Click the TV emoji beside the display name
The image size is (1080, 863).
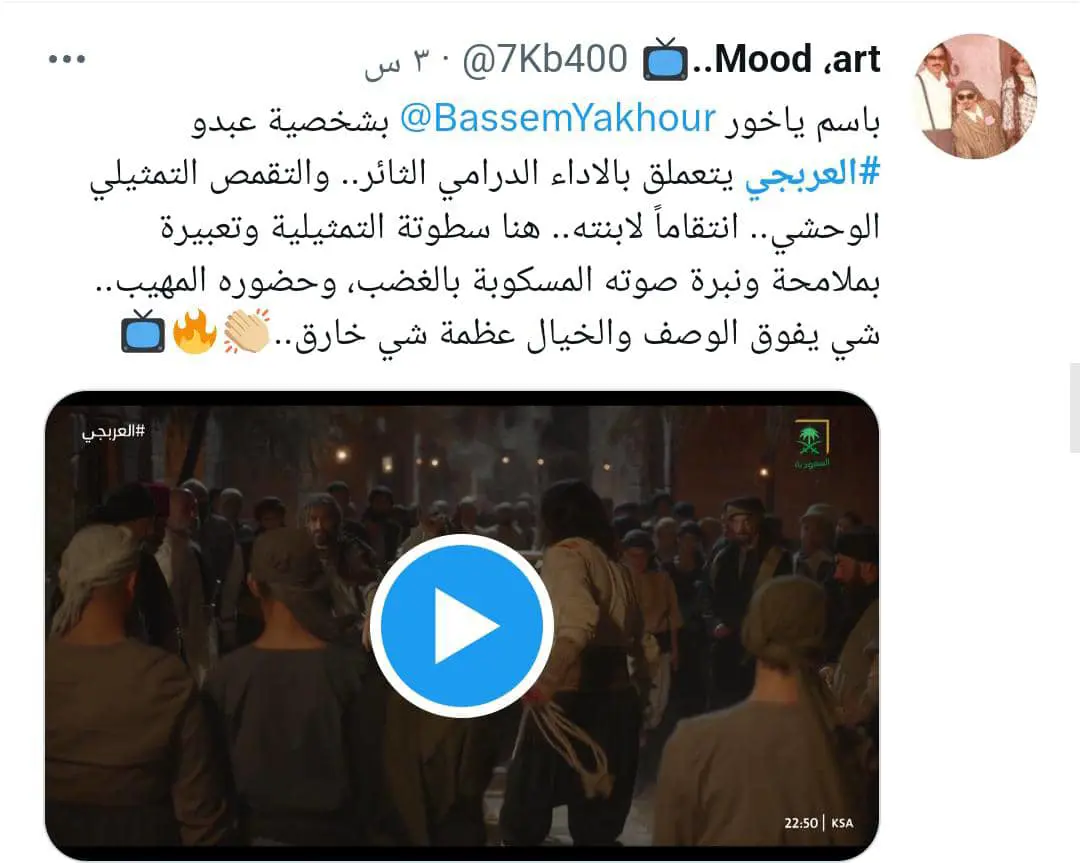click(x=665, y=59)
